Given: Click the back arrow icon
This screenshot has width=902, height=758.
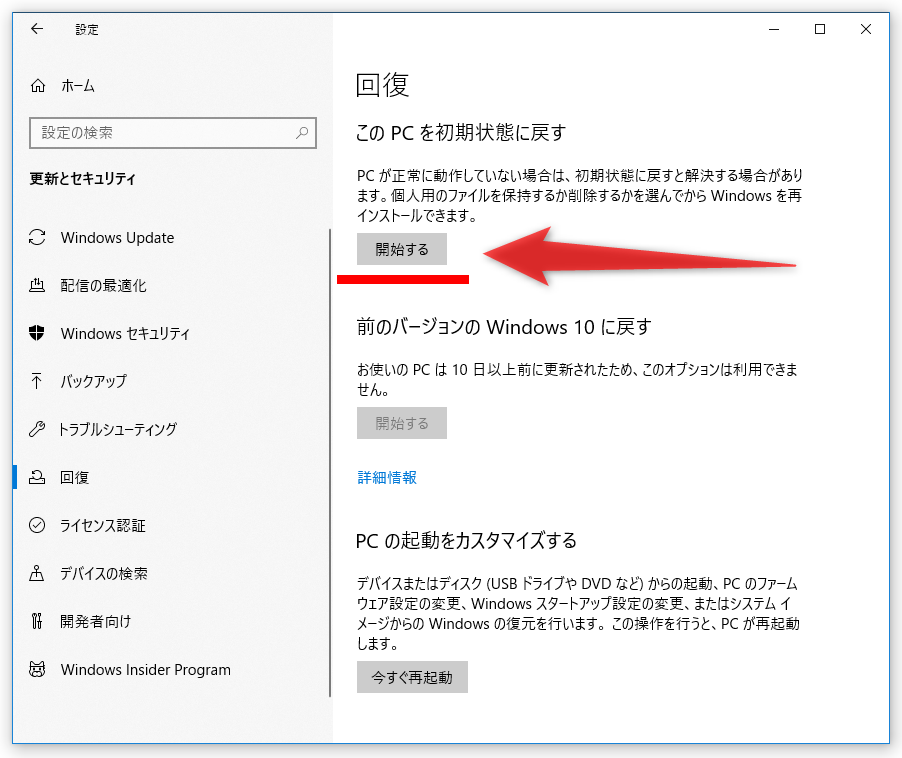Looking at the screenshot, I should tap(37, 29).
